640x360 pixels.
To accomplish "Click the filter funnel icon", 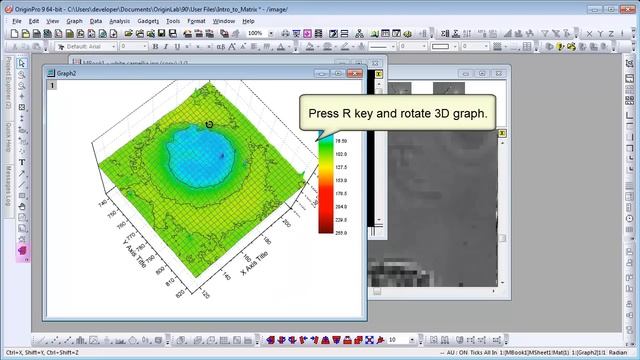I will click(x=544, y=34).
